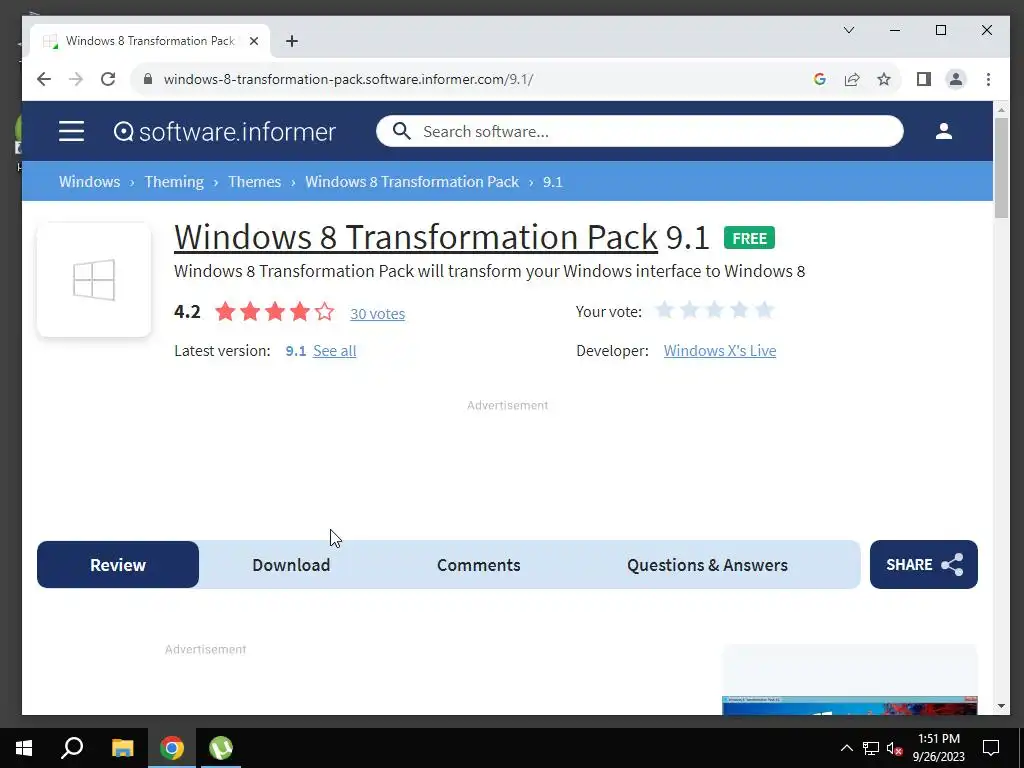This screenshot has height=768, width=1024.
Task: Click the FREE badge
Action: 749,238
